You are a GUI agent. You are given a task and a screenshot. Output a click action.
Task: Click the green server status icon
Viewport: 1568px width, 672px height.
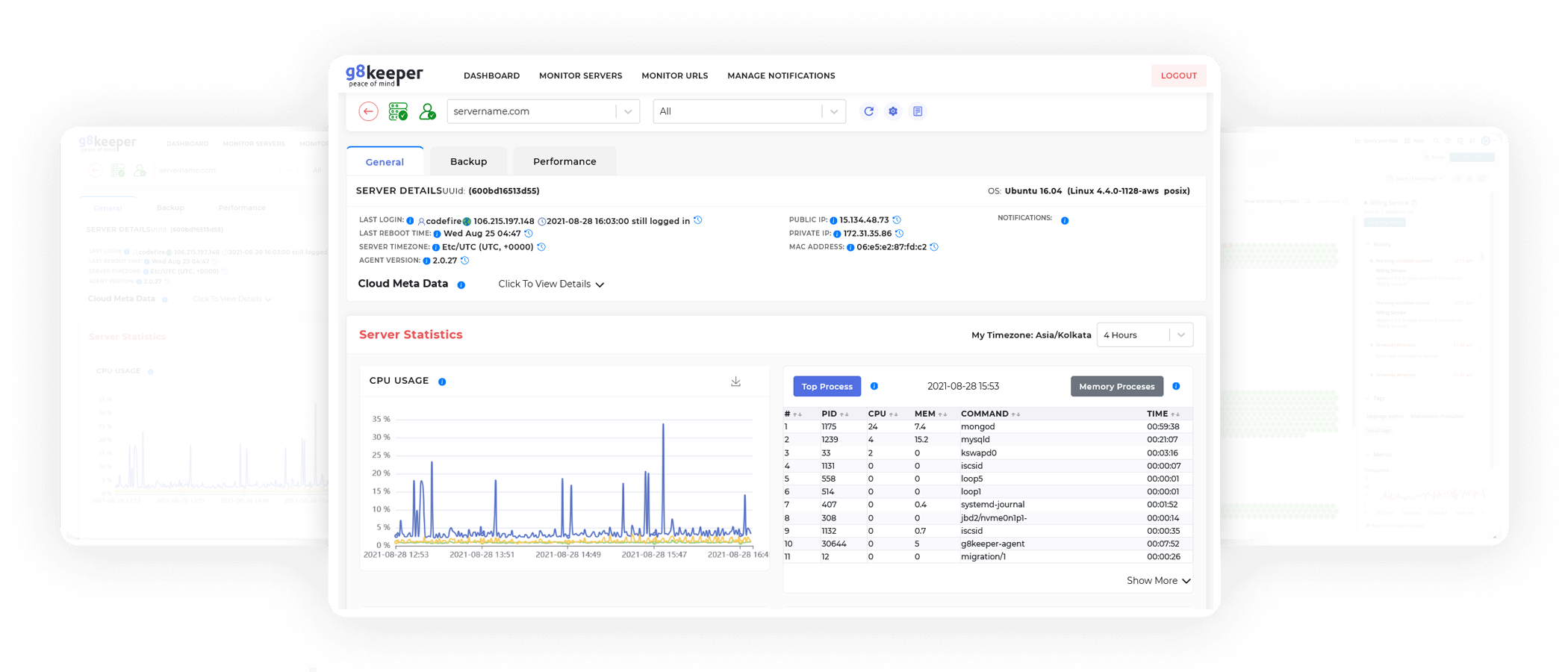coord(398,111)
